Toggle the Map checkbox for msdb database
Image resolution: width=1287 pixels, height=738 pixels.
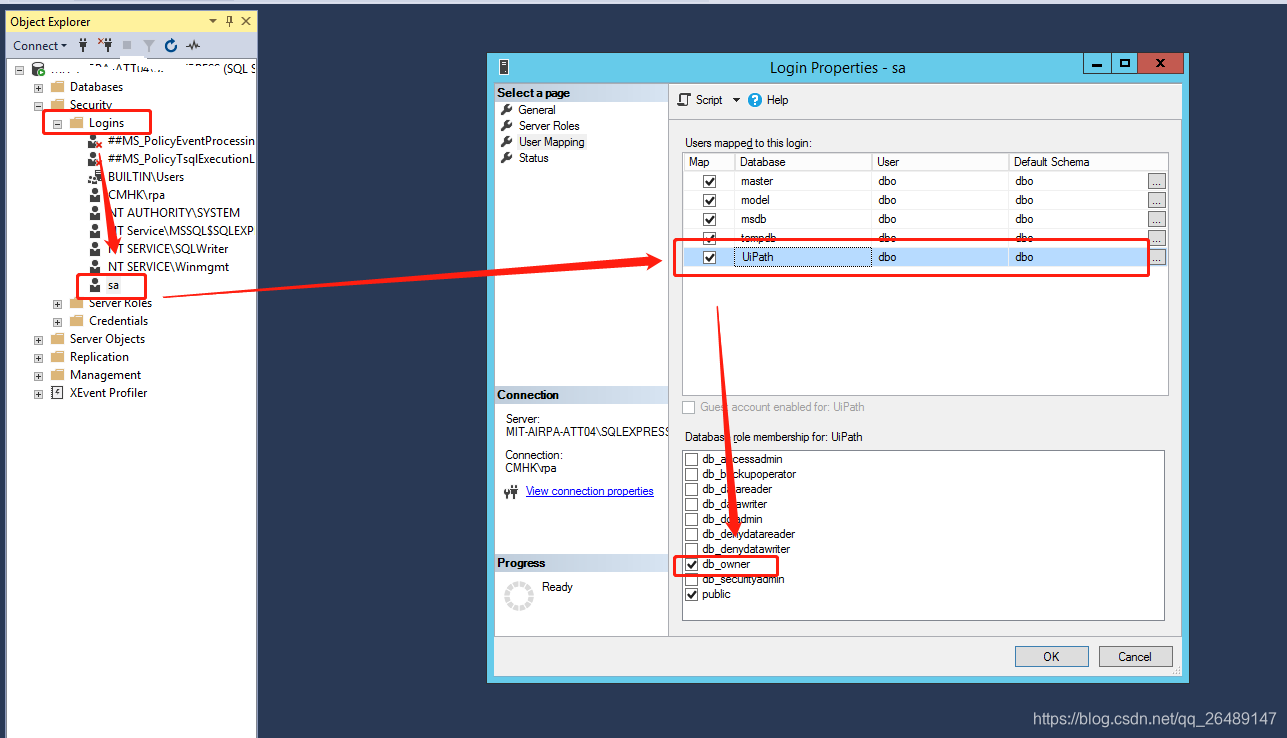coord(710,219)
